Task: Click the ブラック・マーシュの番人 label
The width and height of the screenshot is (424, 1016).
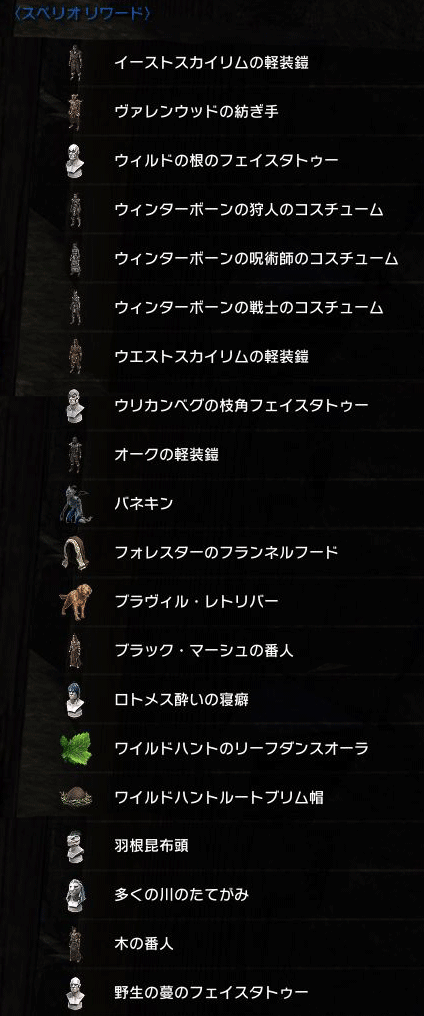Action: (x=204, y=651)
